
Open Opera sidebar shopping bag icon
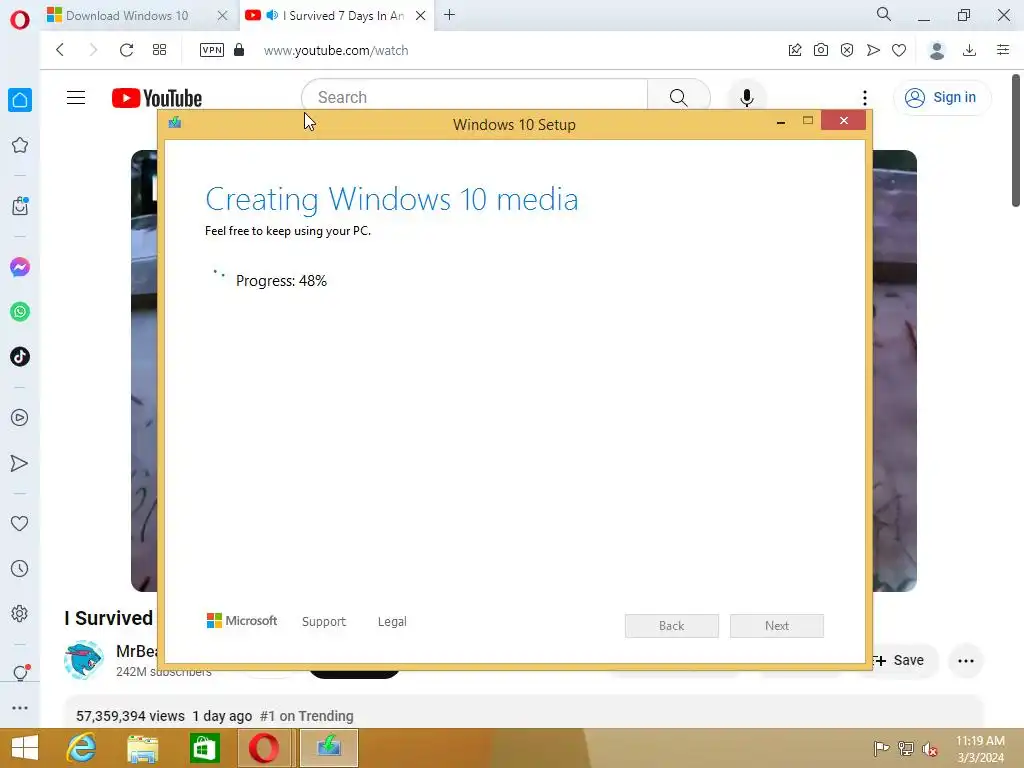20,206
